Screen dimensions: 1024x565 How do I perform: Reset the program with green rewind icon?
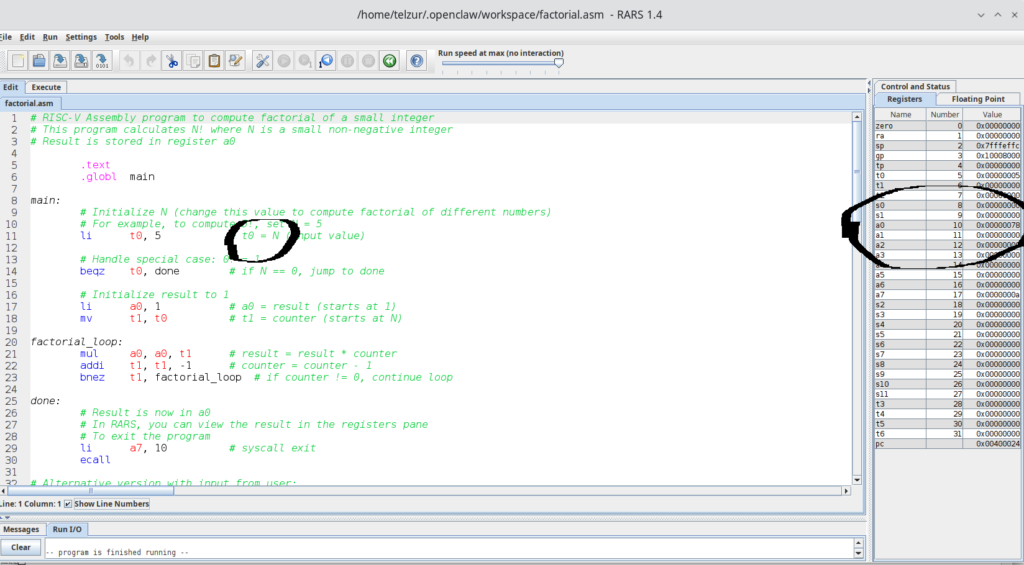[389, 61]
